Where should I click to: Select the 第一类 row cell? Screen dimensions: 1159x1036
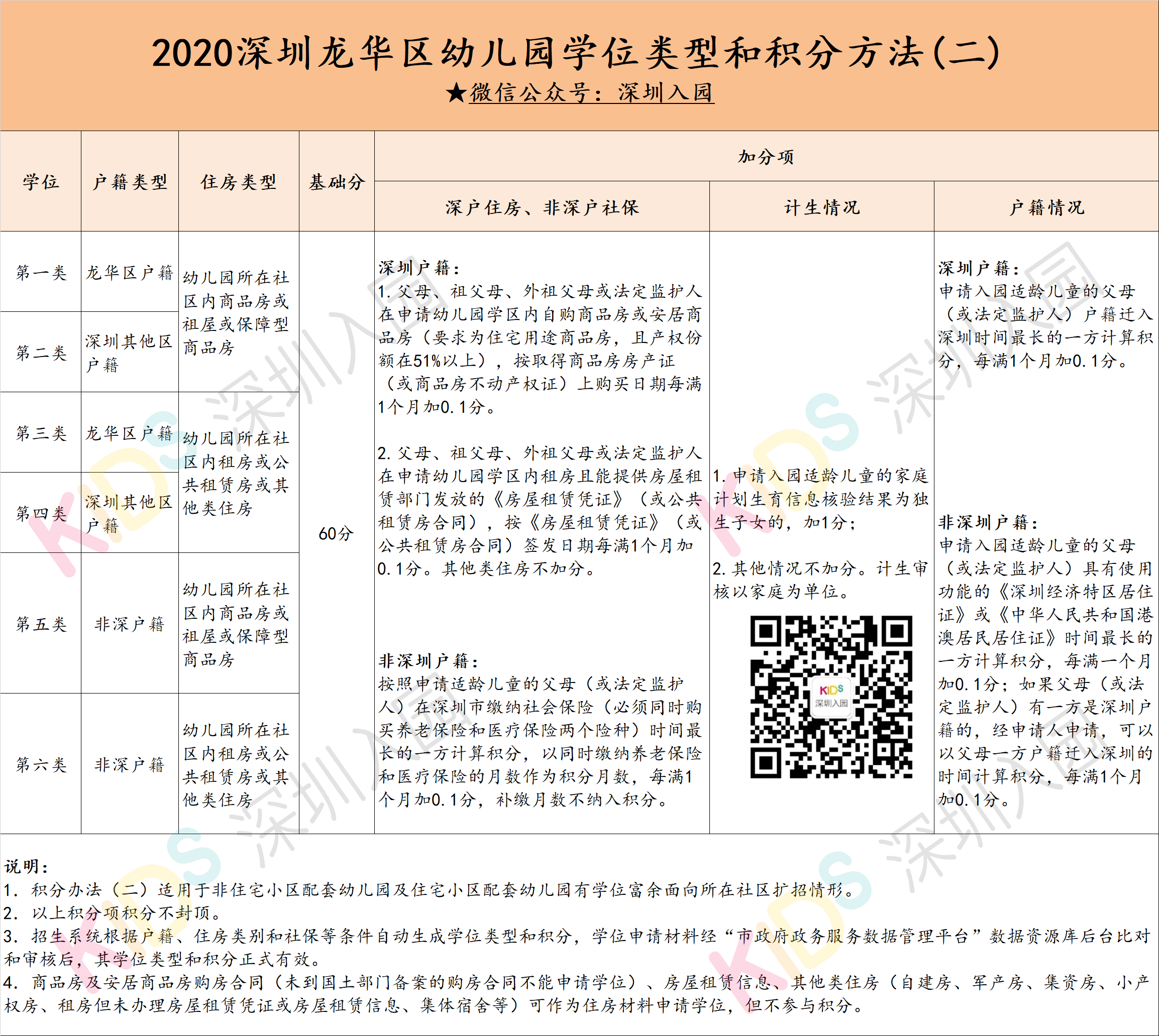coord(40,272)
